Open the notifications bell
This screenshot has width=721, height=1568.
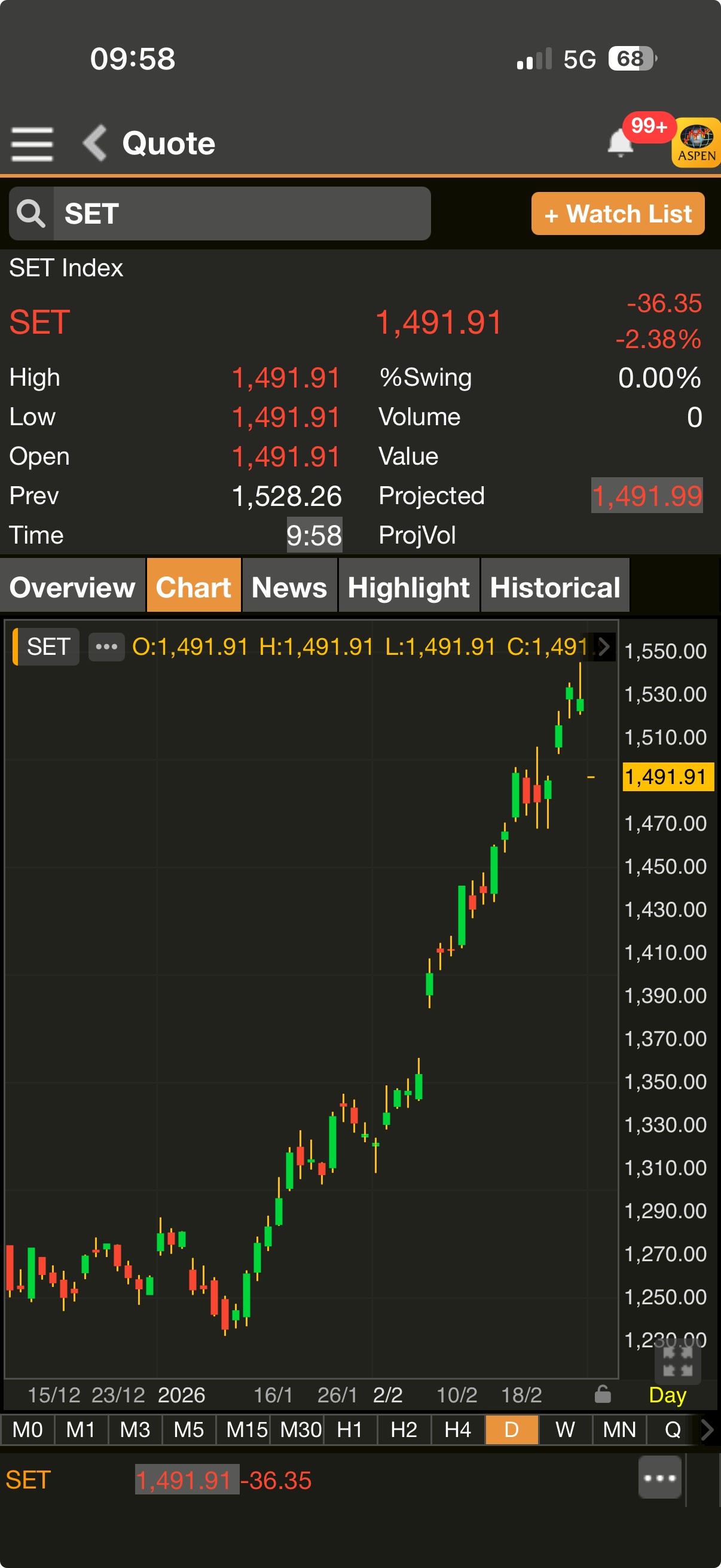[620, 143]
